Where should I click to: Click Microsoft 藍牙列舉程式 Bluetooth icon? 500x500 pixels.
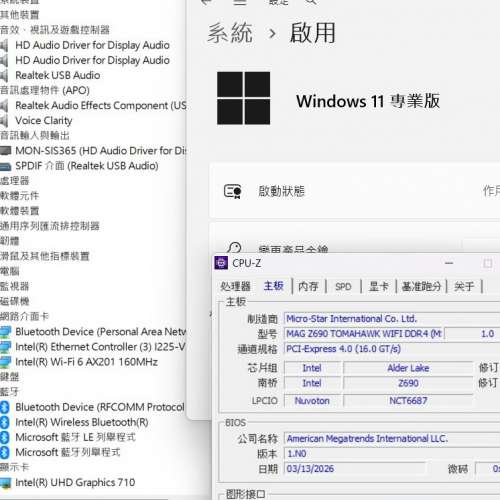pyautogui.click(x=4, y=452)
